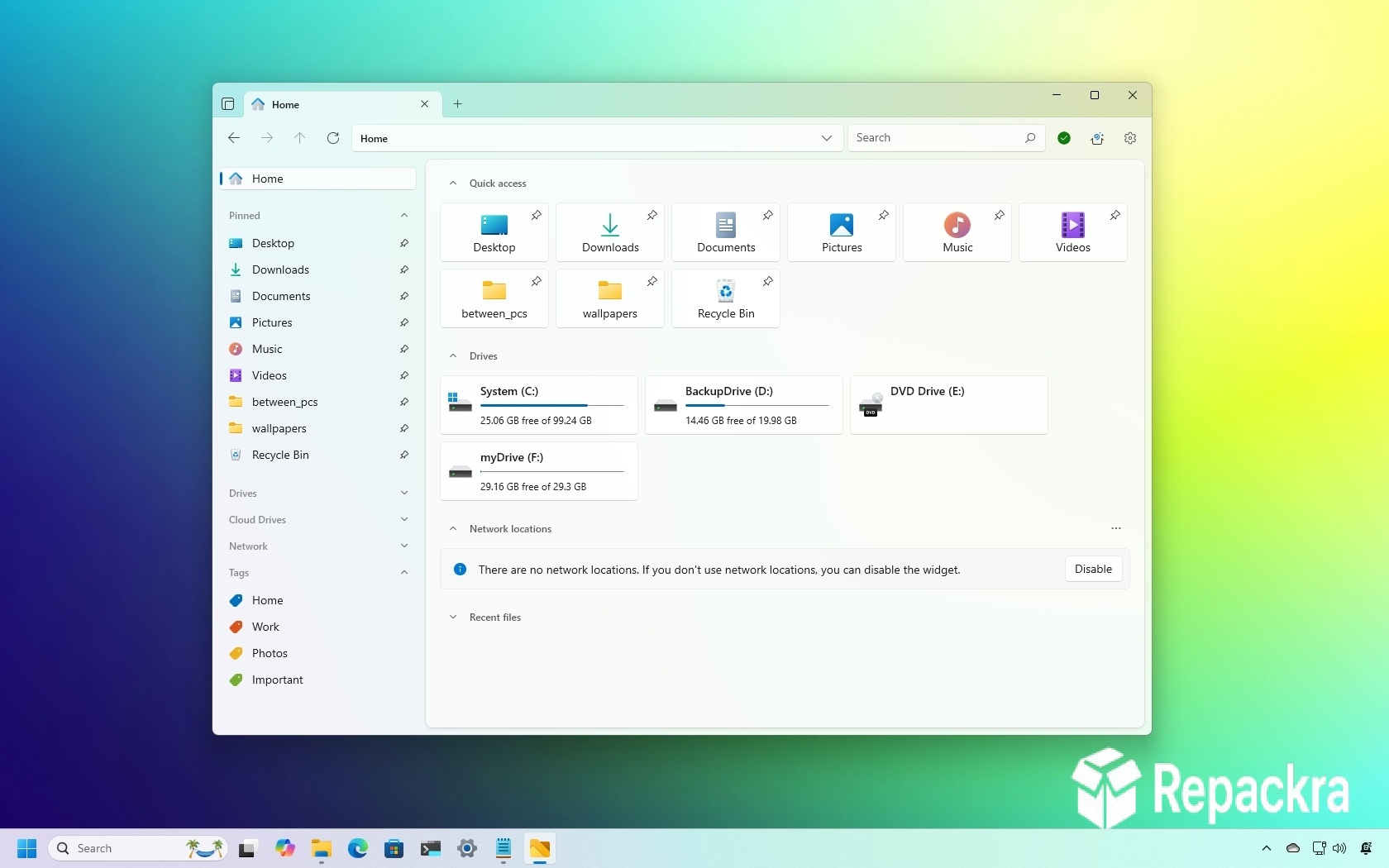Open the green status check indicator

point(1064,138)
